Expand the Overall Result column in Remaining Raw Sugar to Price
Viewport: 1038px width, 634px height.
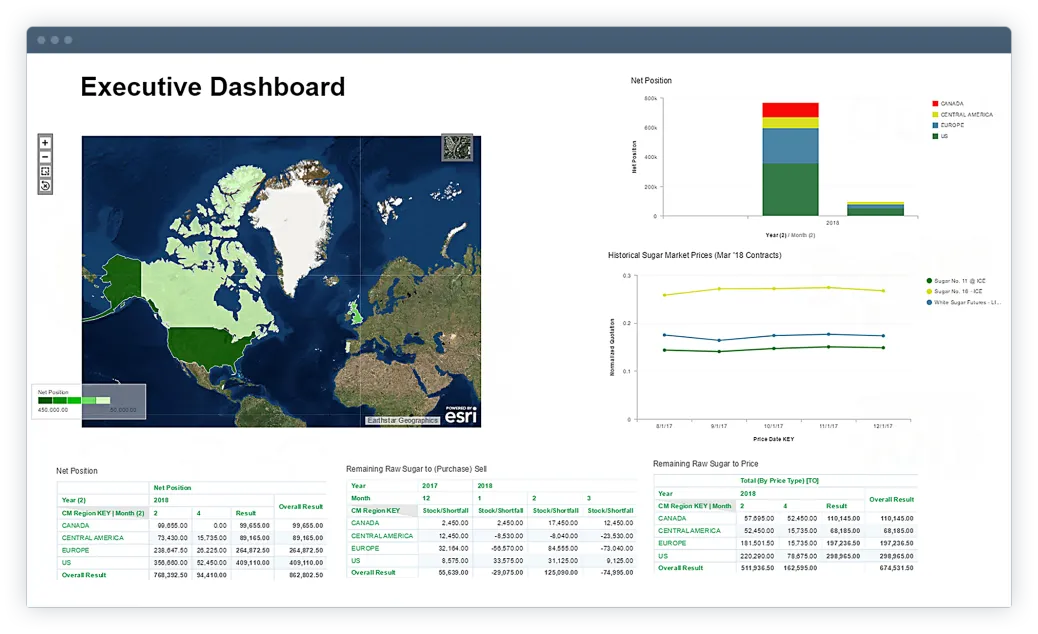pos(891,499)
